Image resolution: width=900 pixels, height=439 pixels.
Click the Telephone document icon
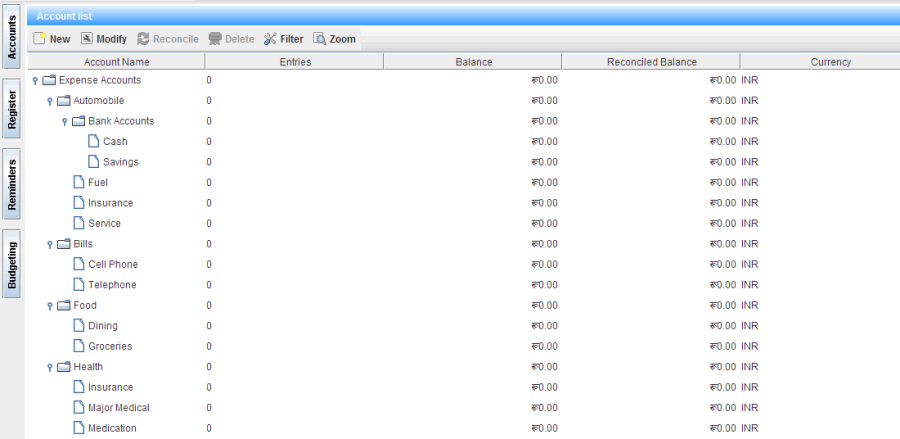[x=79, y=285]
